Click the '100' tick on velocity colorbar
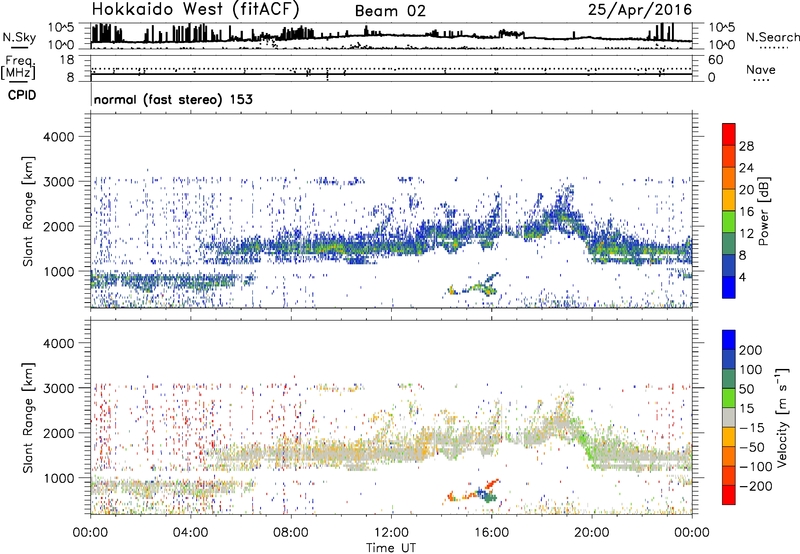Screen dimensions: 800x554 751,370
